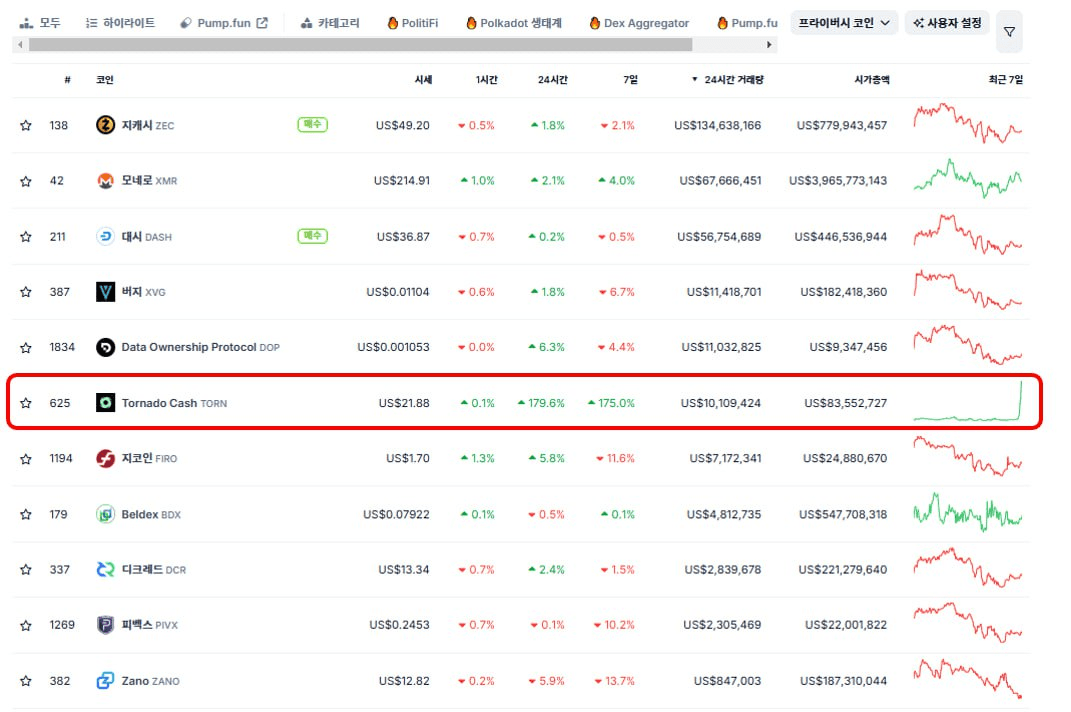Sort by the # rank column
1071x712 pixels.
coord(67,80)
